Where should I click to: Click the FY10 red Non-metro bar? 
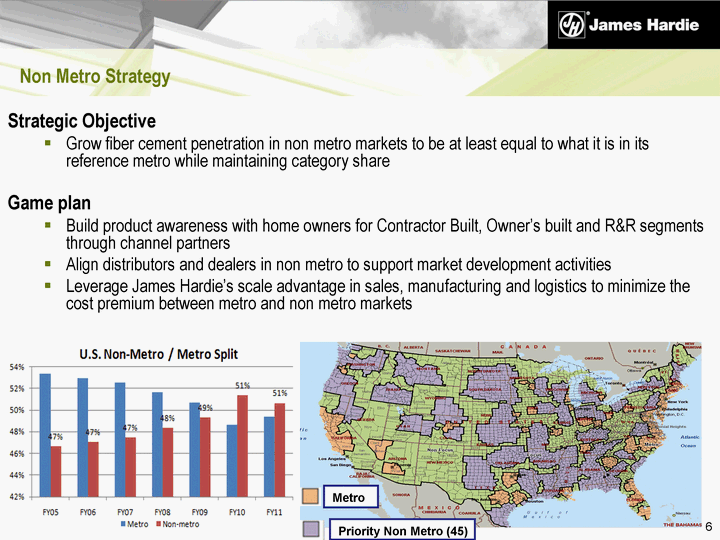tap(239, 445)
